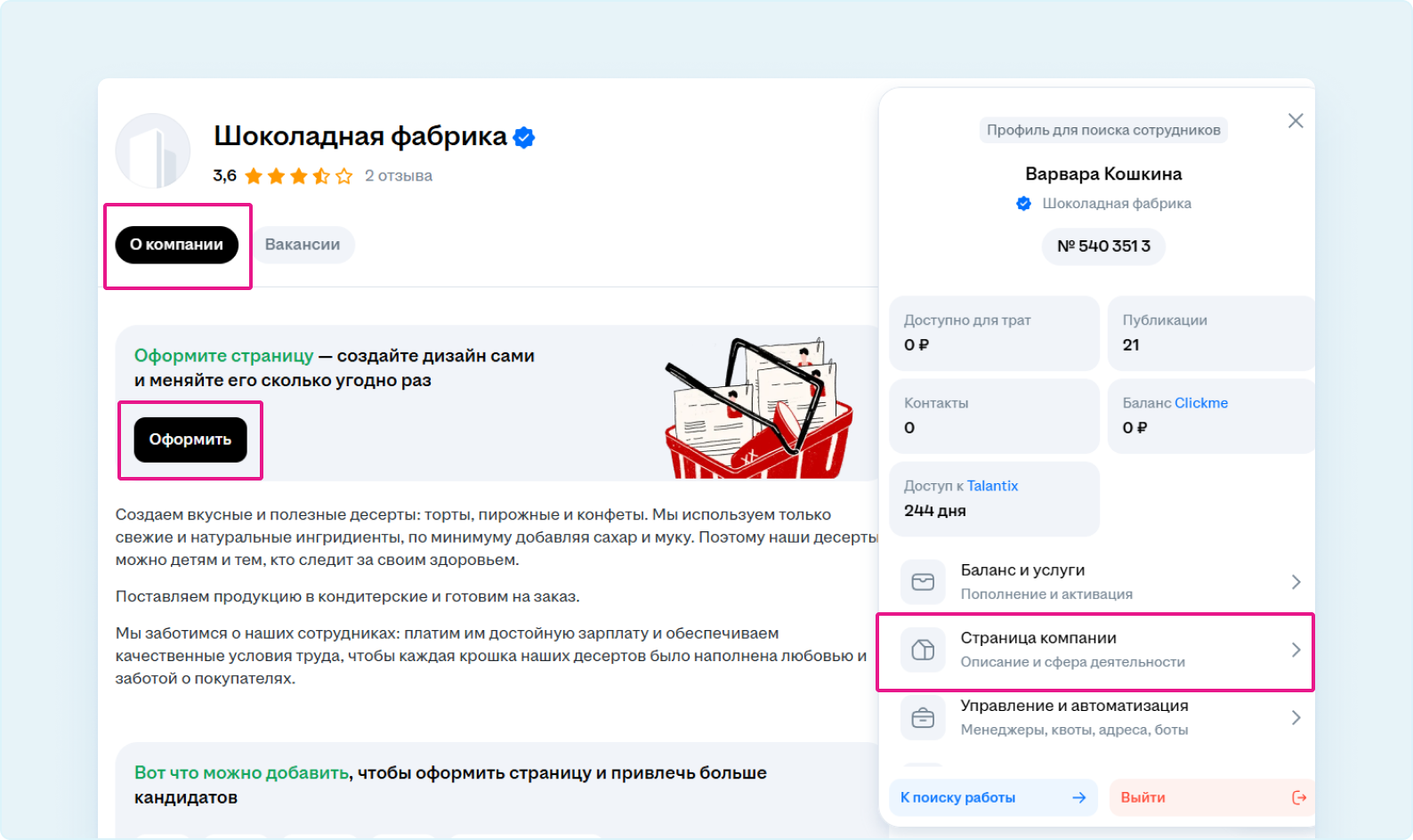Select the О компании tab
Screen dimensions: 1413x840
(176, 245)
